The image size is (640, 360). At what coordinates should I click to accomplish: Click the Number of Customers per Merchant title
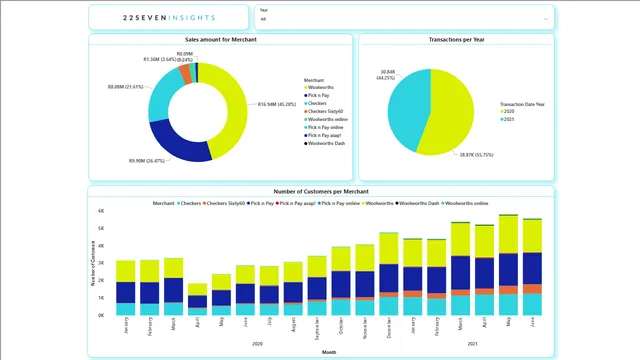(x=321, y=191)
